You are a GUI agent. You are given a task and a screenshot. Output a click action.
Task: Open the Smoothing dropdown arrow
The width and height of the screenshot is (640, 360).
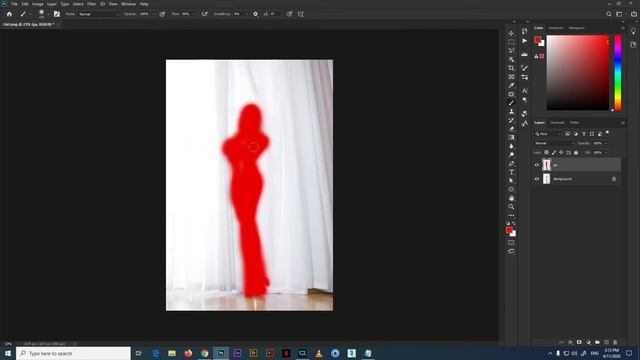click(x=246, y=14)
